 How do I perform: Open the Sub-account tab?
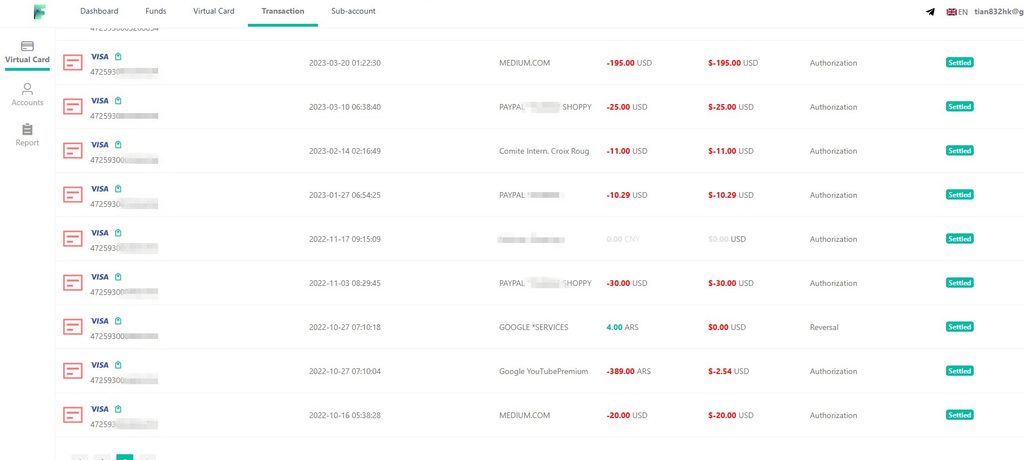[x=353, y=11]
